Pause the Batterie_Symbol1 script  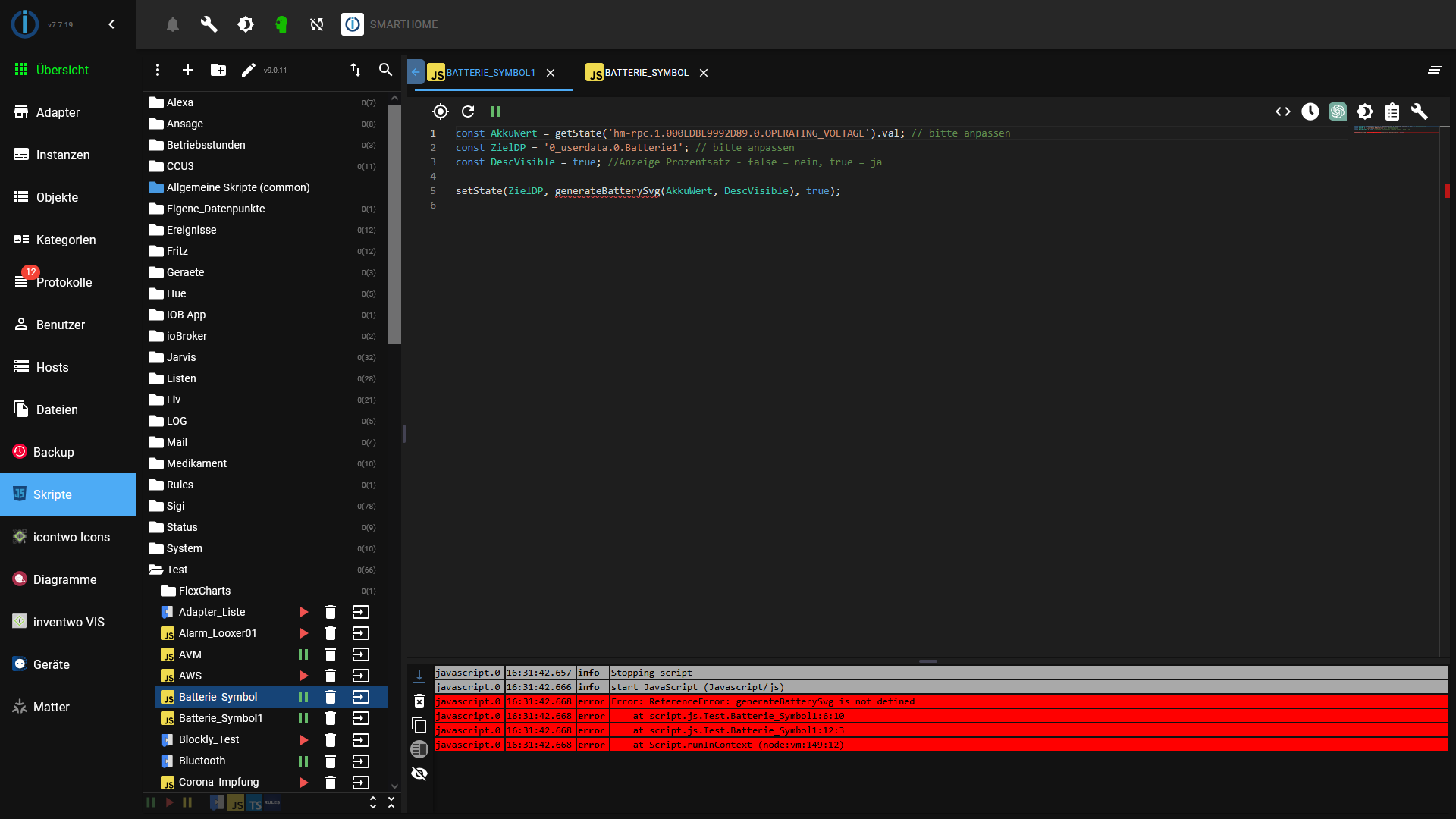click(x=303, y=718)
